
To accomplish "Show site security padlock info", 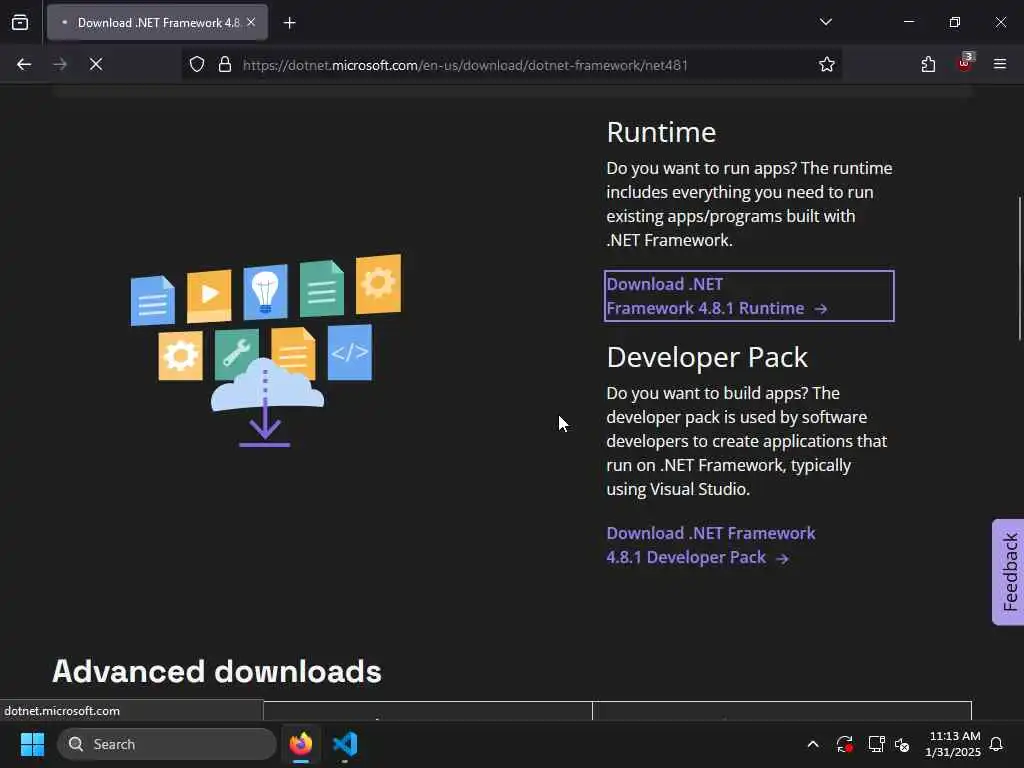I will 225,65.
